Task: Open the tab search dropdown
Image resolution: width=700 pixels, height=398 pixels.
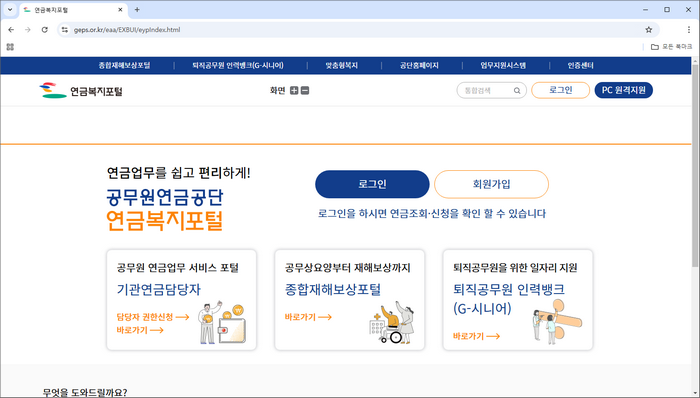Action: 10,9
